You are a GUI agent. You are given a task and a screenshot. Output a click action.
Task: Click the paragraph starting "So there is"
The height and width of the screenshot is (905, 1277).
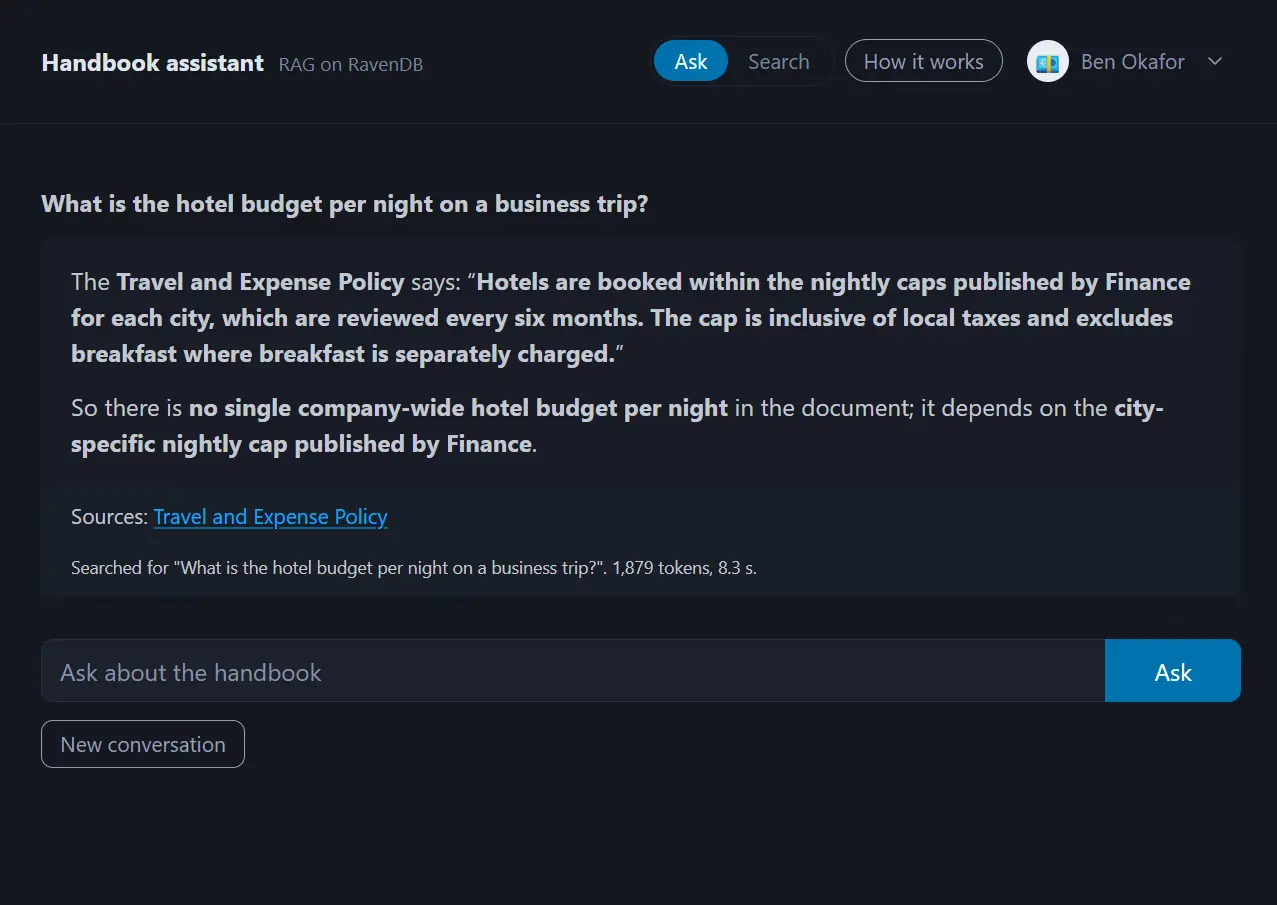617,426
